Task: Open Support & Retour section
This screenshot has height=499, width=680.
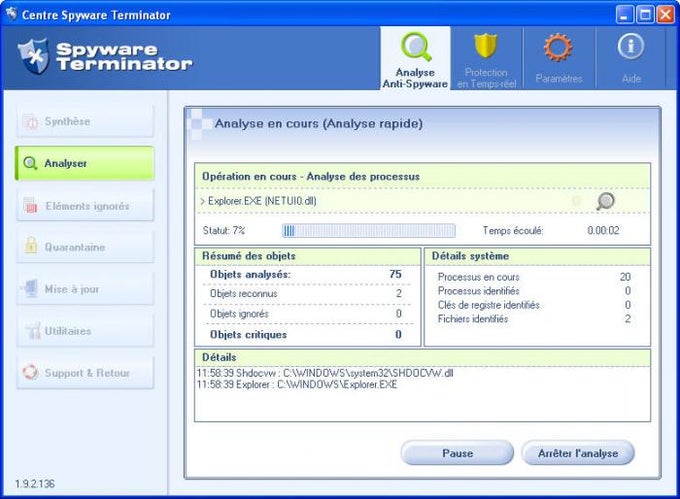Action: point(85,373)
